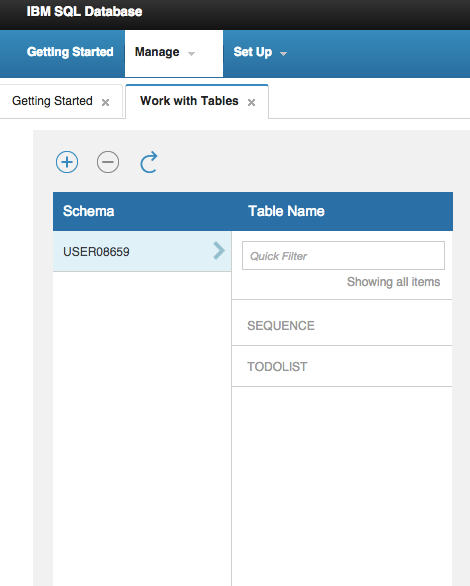Open the Manage dropdown menu

(174, 53)
